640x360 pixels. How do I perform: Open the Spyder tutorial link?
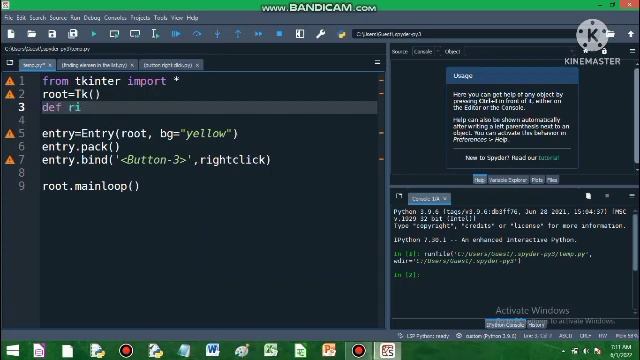click(549, 158)
